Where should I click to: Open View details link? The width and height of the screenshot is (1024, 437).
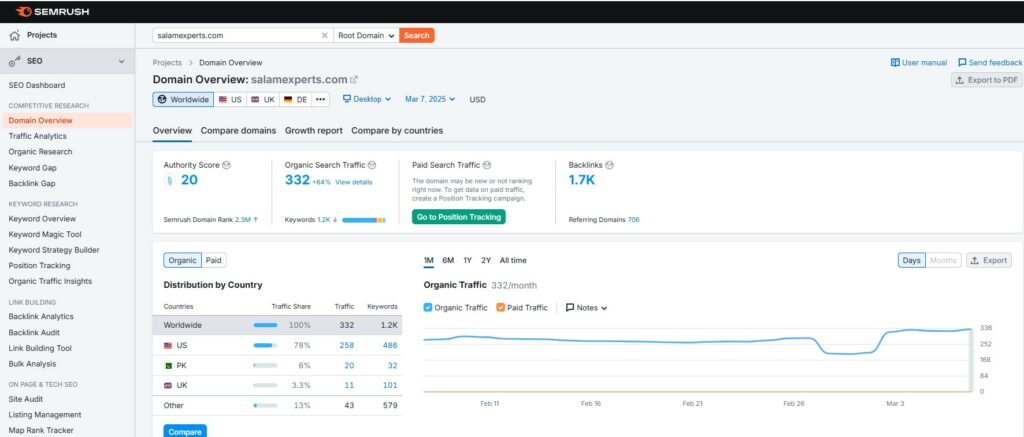pyautogui.click(x=353, y=182)
